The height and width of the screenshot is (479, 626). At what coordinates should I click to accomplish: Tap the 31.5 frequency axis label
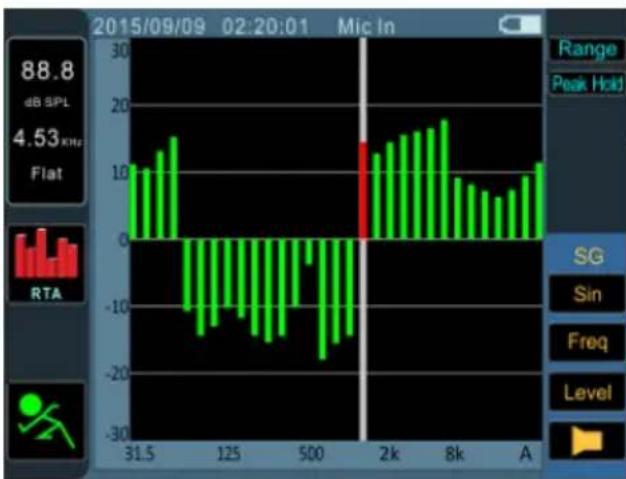[x=139, y=453]
